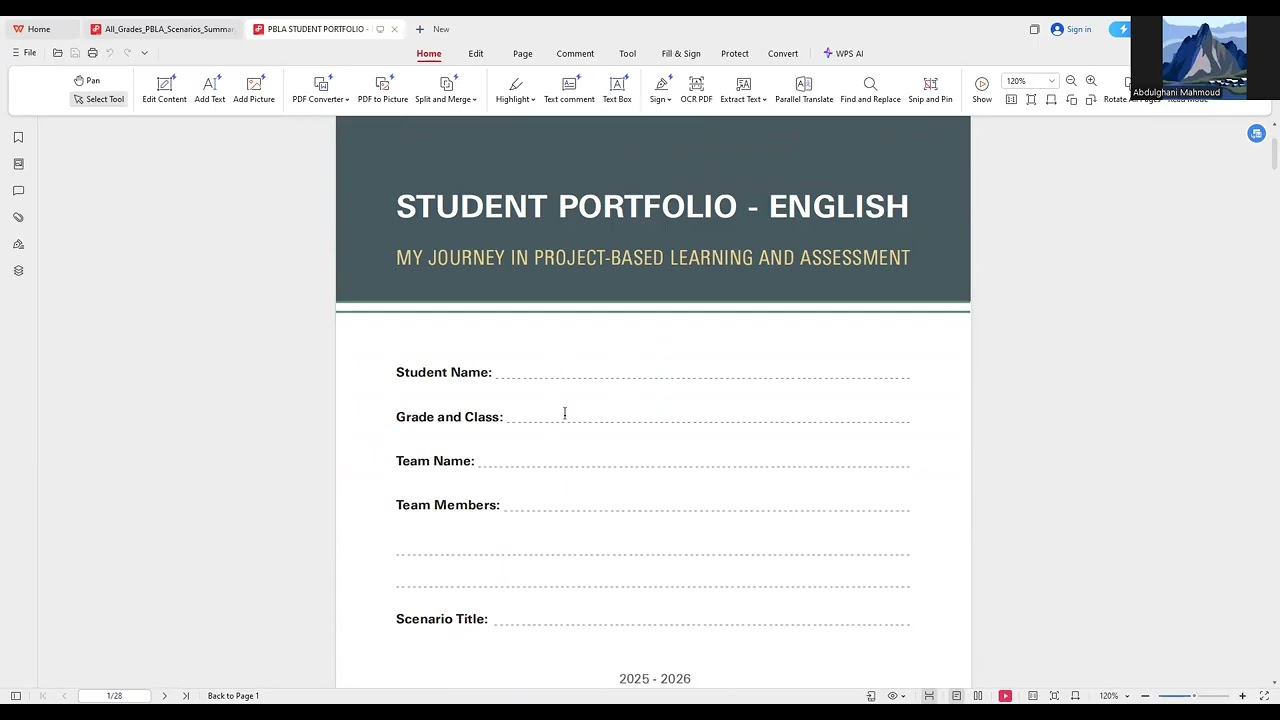Run OCR PDF recognition
The width and height of the screenshot is (1280, 720).
pyautogui.click(x=696, y=90)
